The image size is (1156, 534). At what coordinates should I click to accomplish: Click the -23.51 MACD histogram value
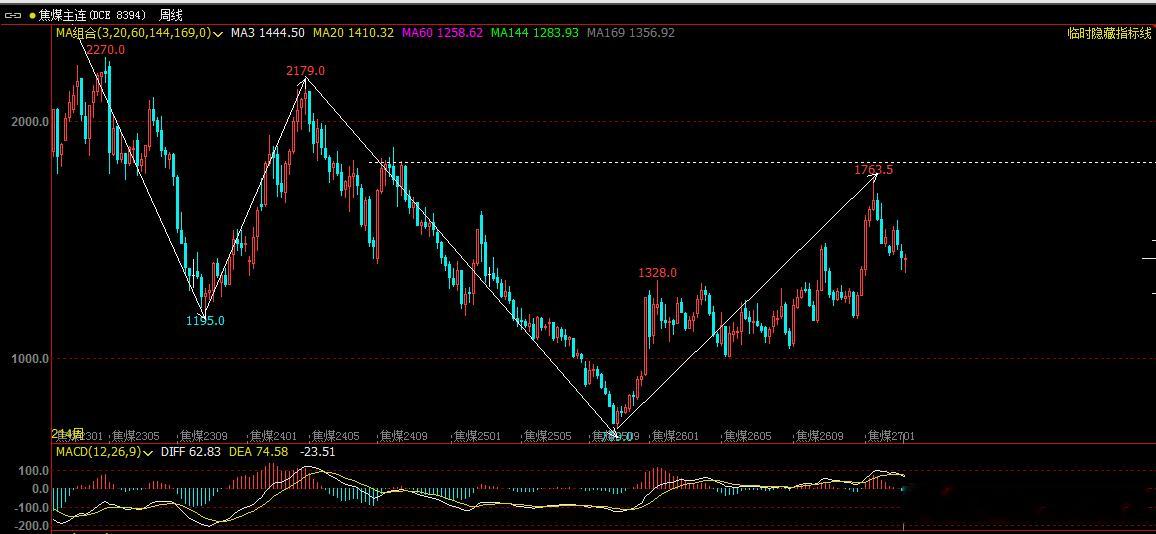pyautogui.click(x=316, y=452)
